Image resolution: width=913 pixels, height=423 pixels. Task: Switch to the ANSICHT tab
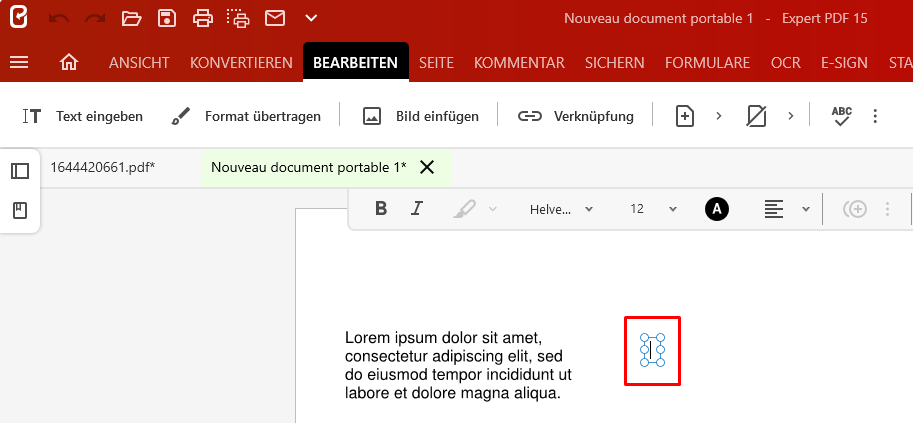tap(139, 63)
